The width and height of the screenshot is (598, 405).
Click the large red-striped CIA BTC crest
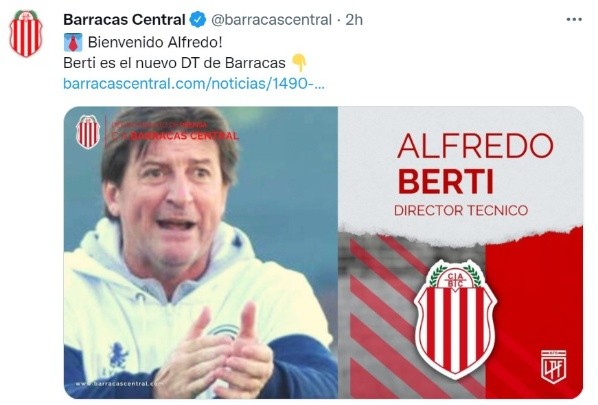455,319
